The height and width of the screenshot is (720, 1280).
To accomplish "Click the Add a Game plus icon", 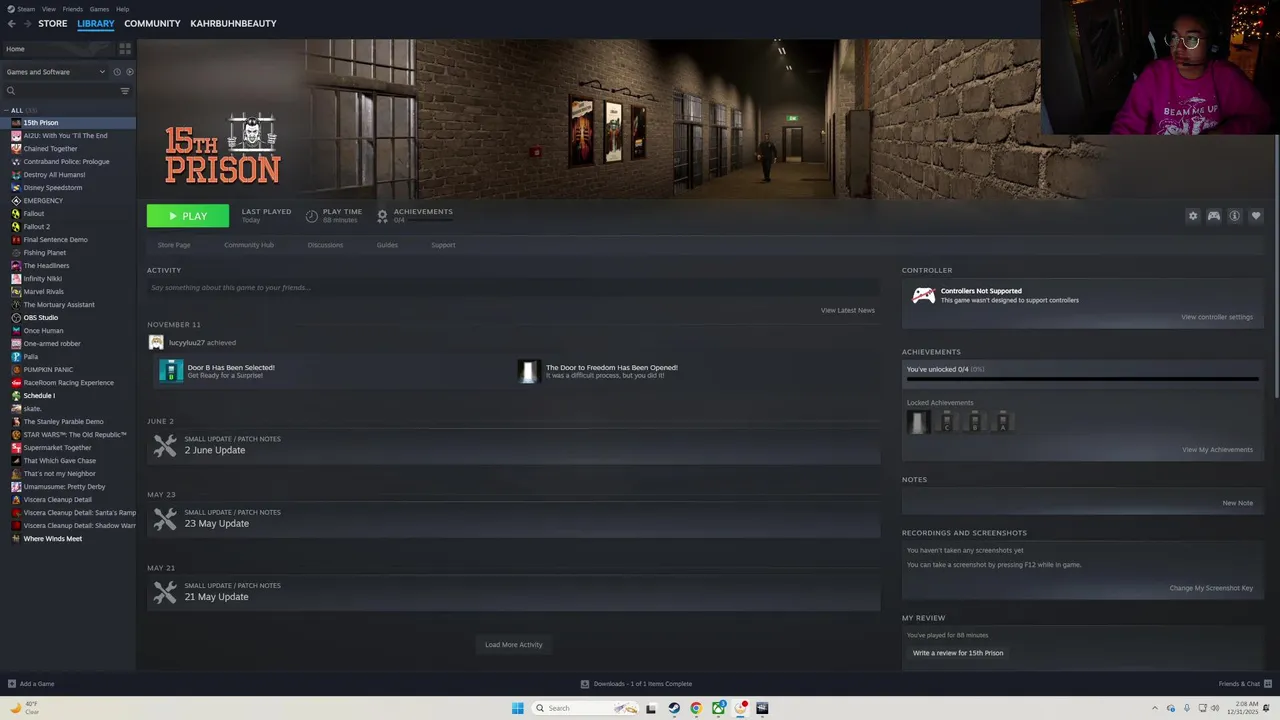I will 12,684.
